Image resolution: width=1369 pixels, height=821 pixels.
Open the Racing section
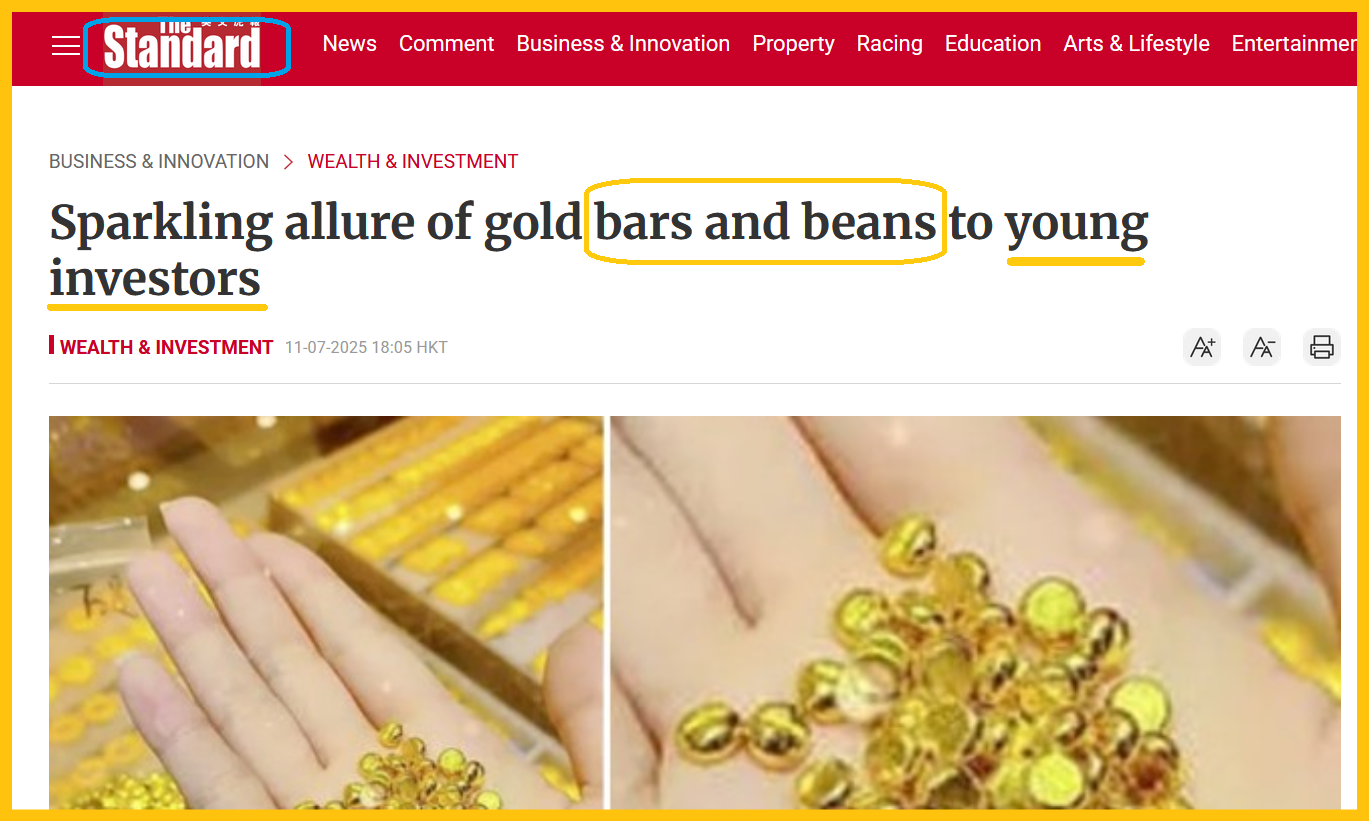(x=889, y=44)
